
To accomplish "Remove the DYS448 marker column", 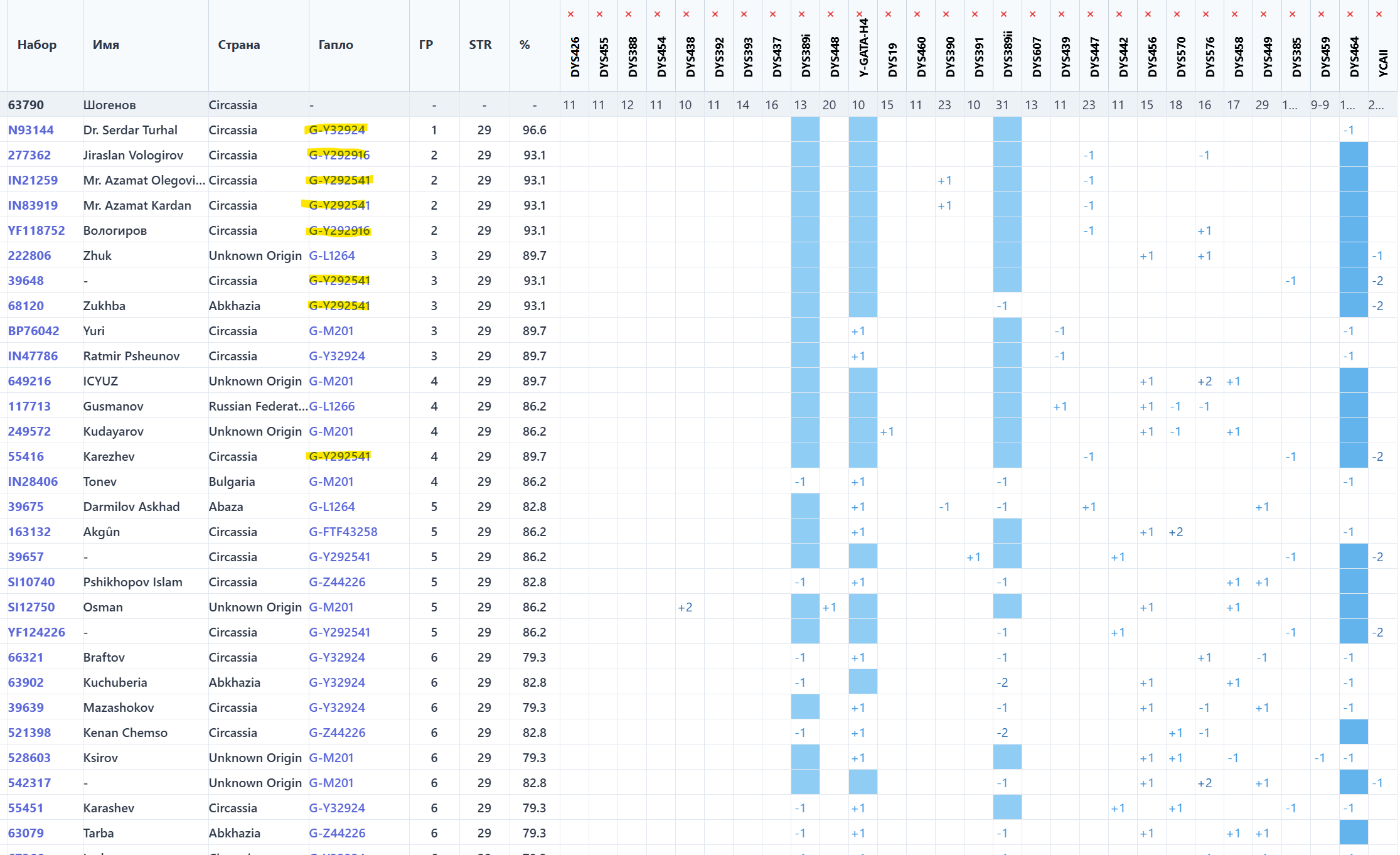I will [830, 14].
